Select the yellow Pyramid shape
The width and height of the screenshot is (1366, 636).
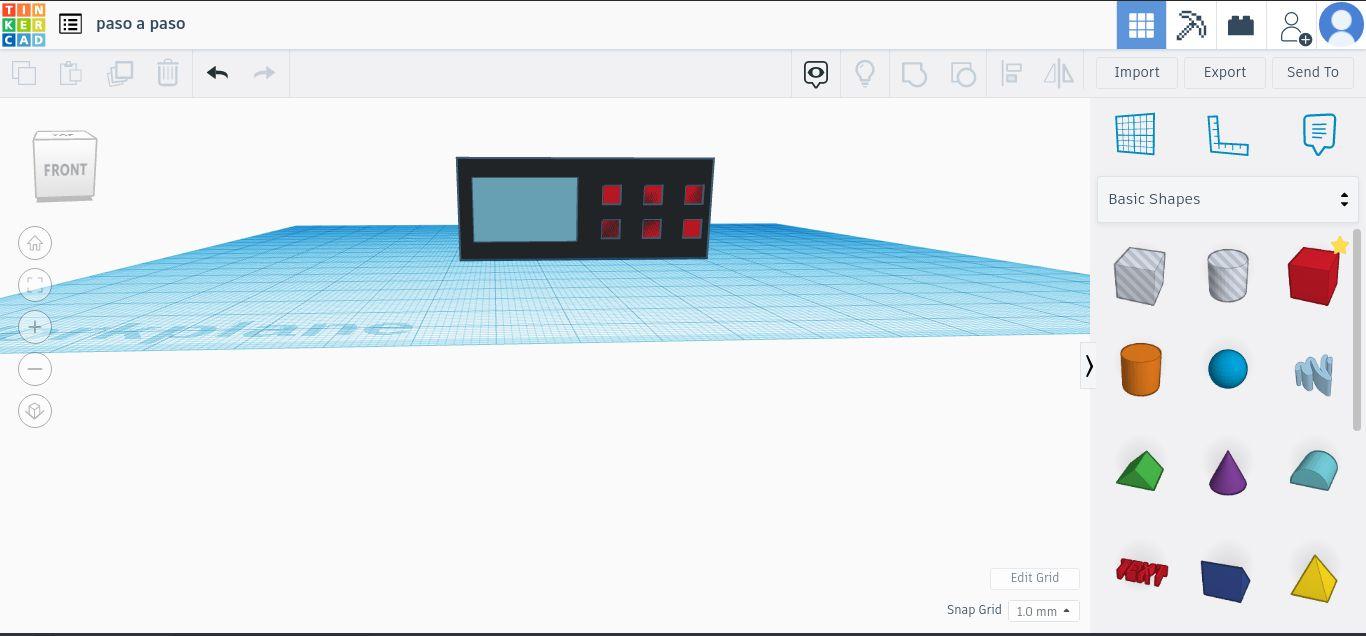[x=1314, y=578]
